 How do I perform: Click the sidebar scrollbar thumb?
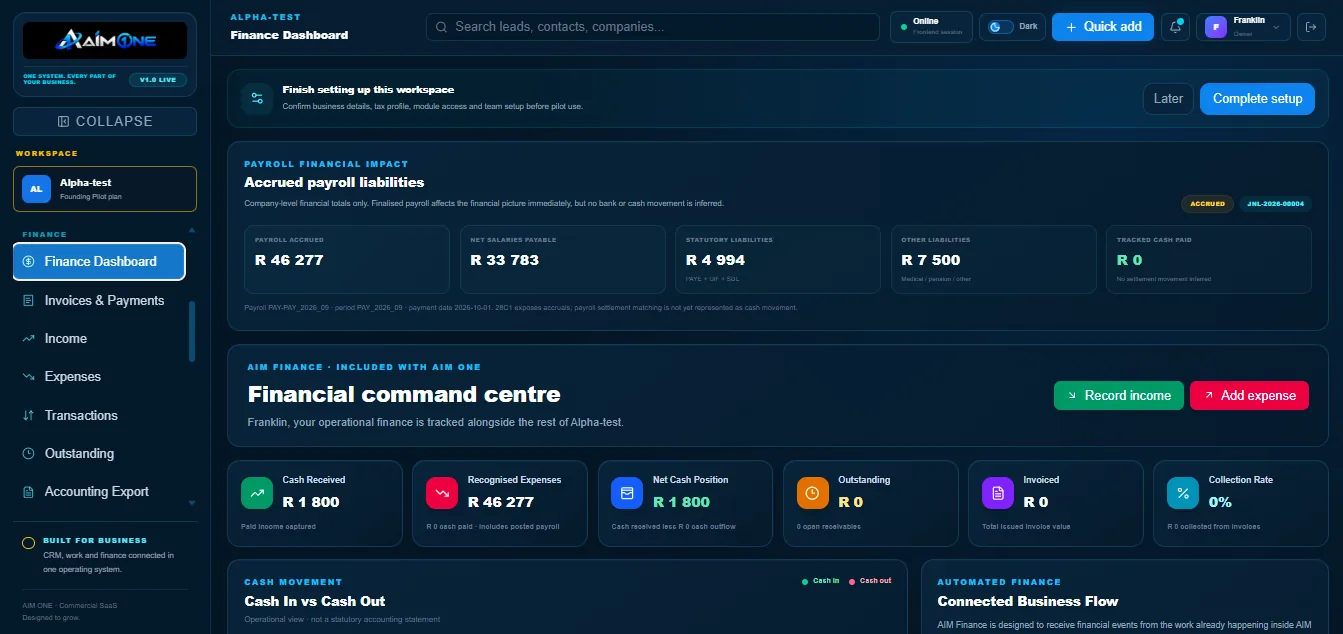192,331
